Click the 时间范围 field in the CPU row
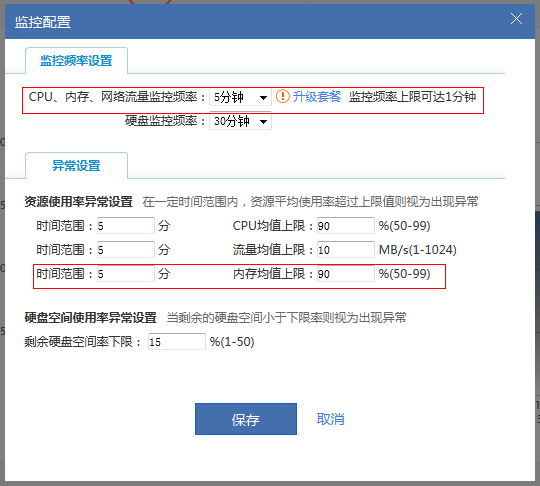Viewport: 540px width, 486px height. click(126, 226)
